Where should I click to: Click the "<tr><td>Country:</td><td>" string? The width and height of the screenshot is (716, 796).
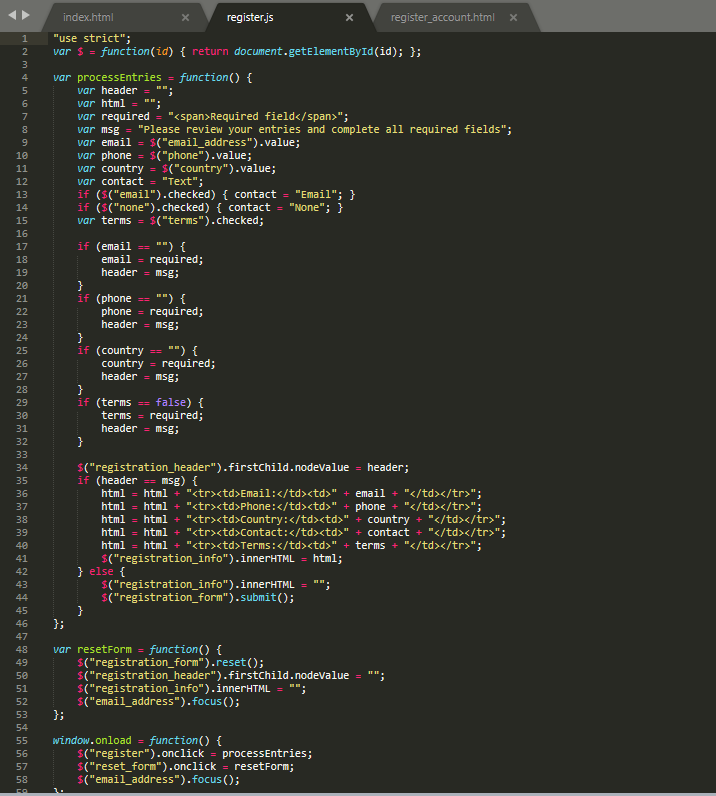(x=268, y=520)
